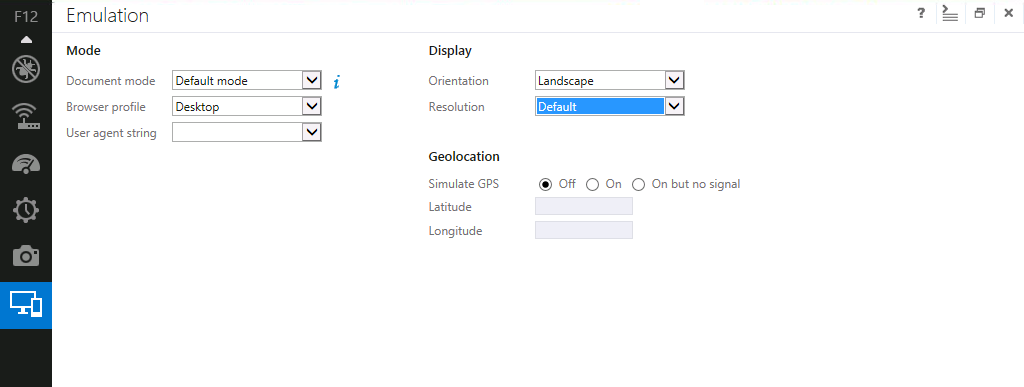Set Simulate GPS to Off
This screenshot has height=387, width=1024.
click(x=545, y=185)
